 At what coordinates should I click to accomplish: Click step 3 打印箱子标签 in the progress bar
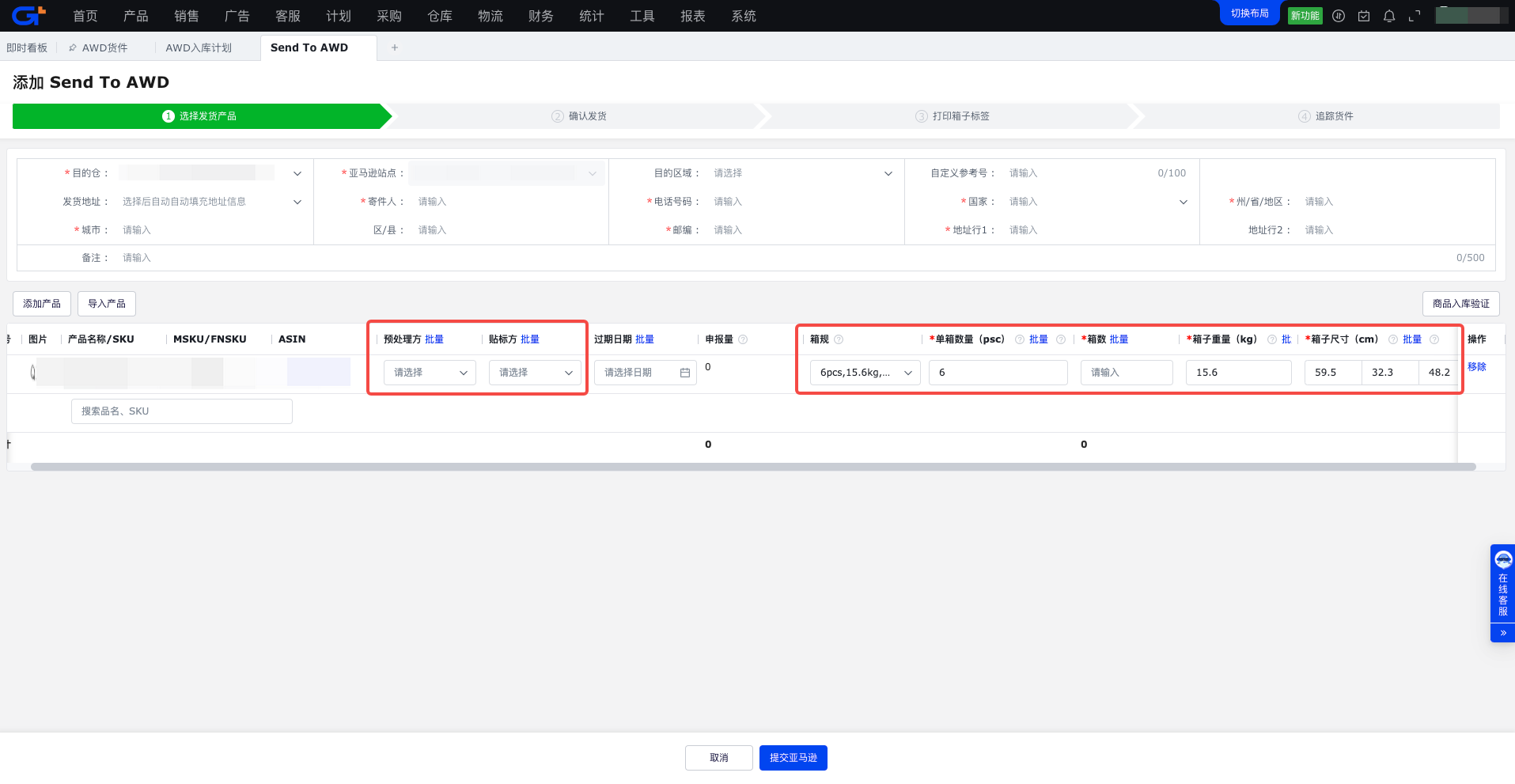953,116
